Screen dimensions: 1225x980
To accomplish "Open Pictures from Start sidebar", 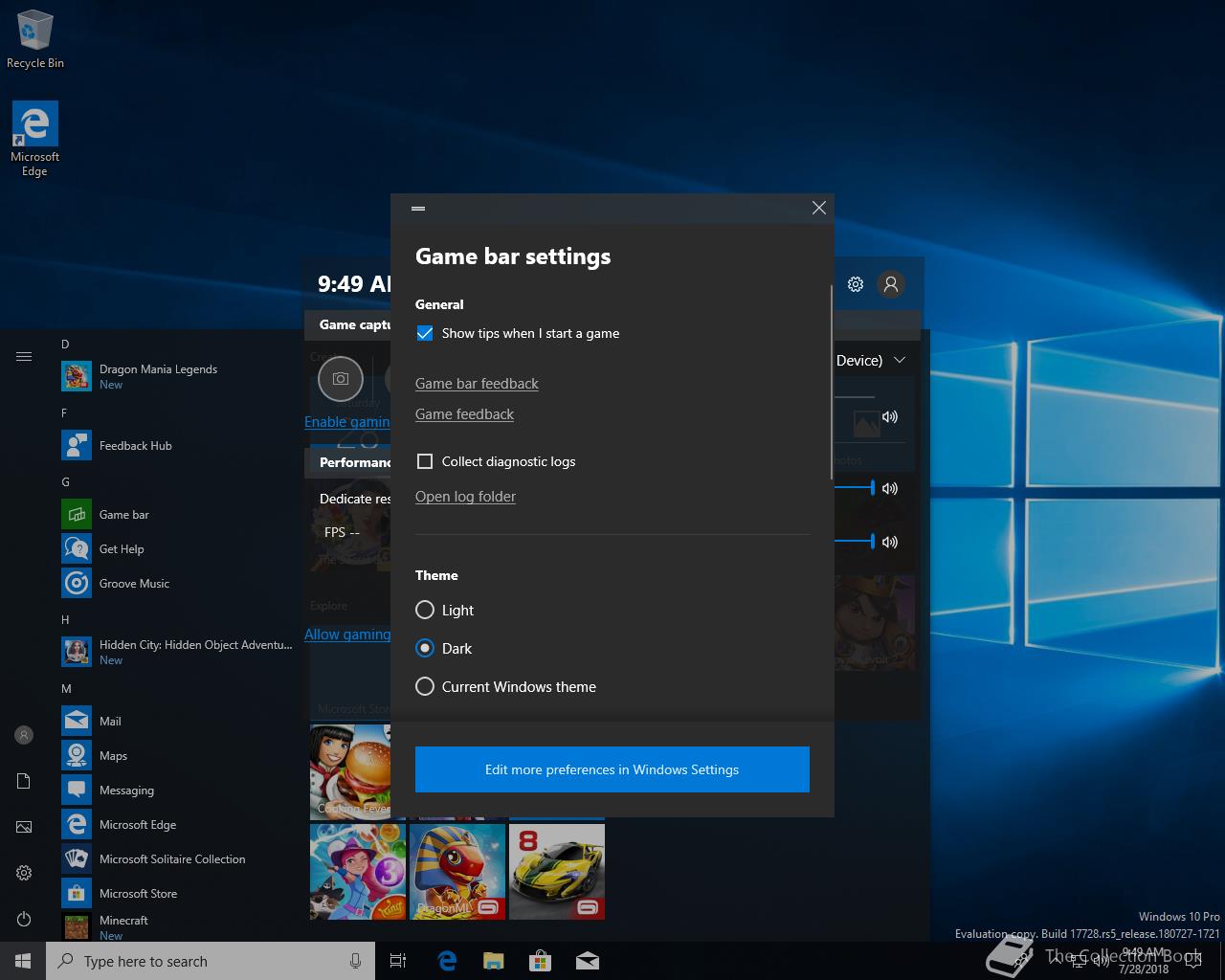I will 24,827.
